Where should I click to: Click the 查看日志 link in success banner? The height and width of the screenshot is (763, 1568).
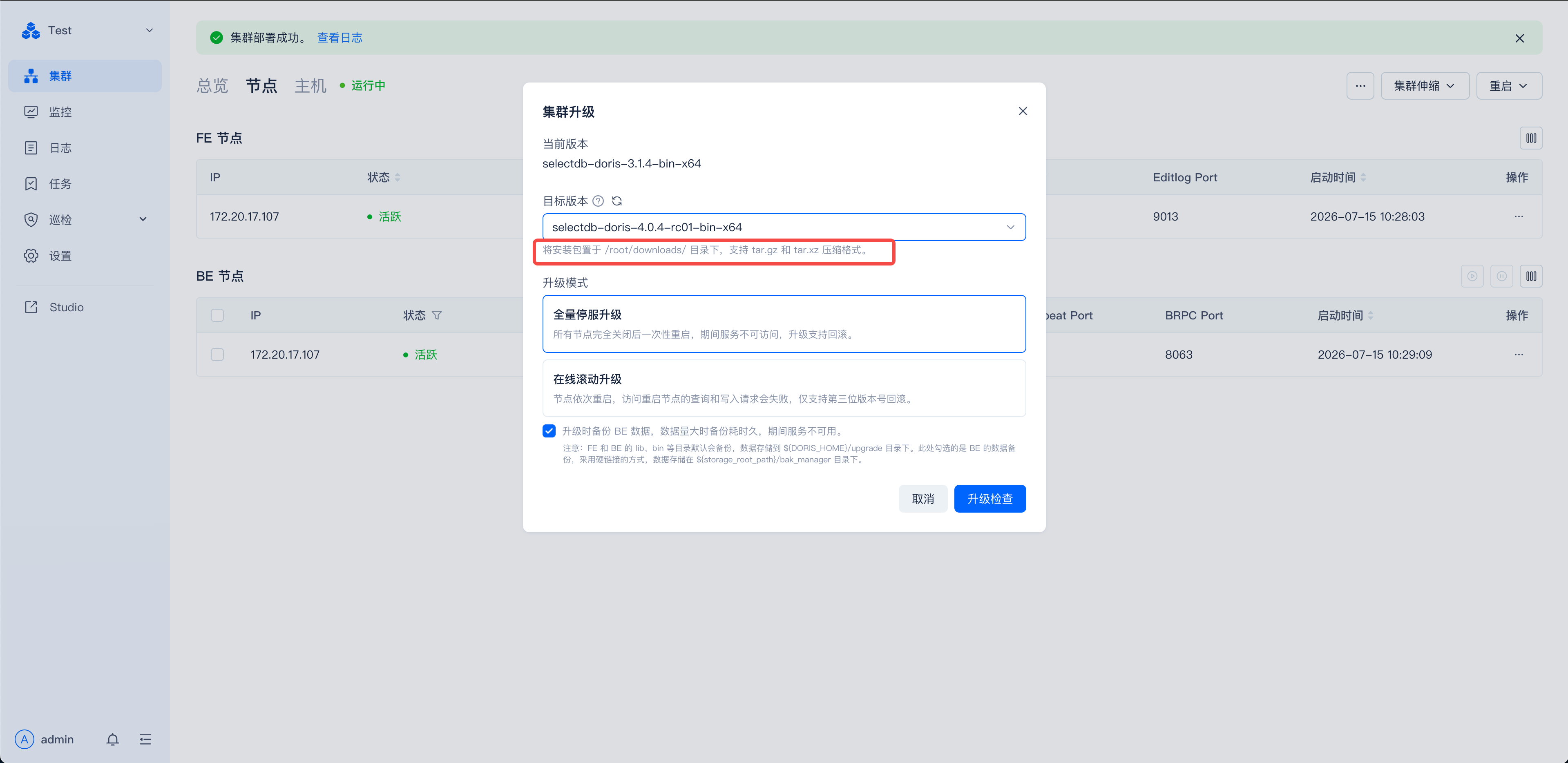pos(340,38)
